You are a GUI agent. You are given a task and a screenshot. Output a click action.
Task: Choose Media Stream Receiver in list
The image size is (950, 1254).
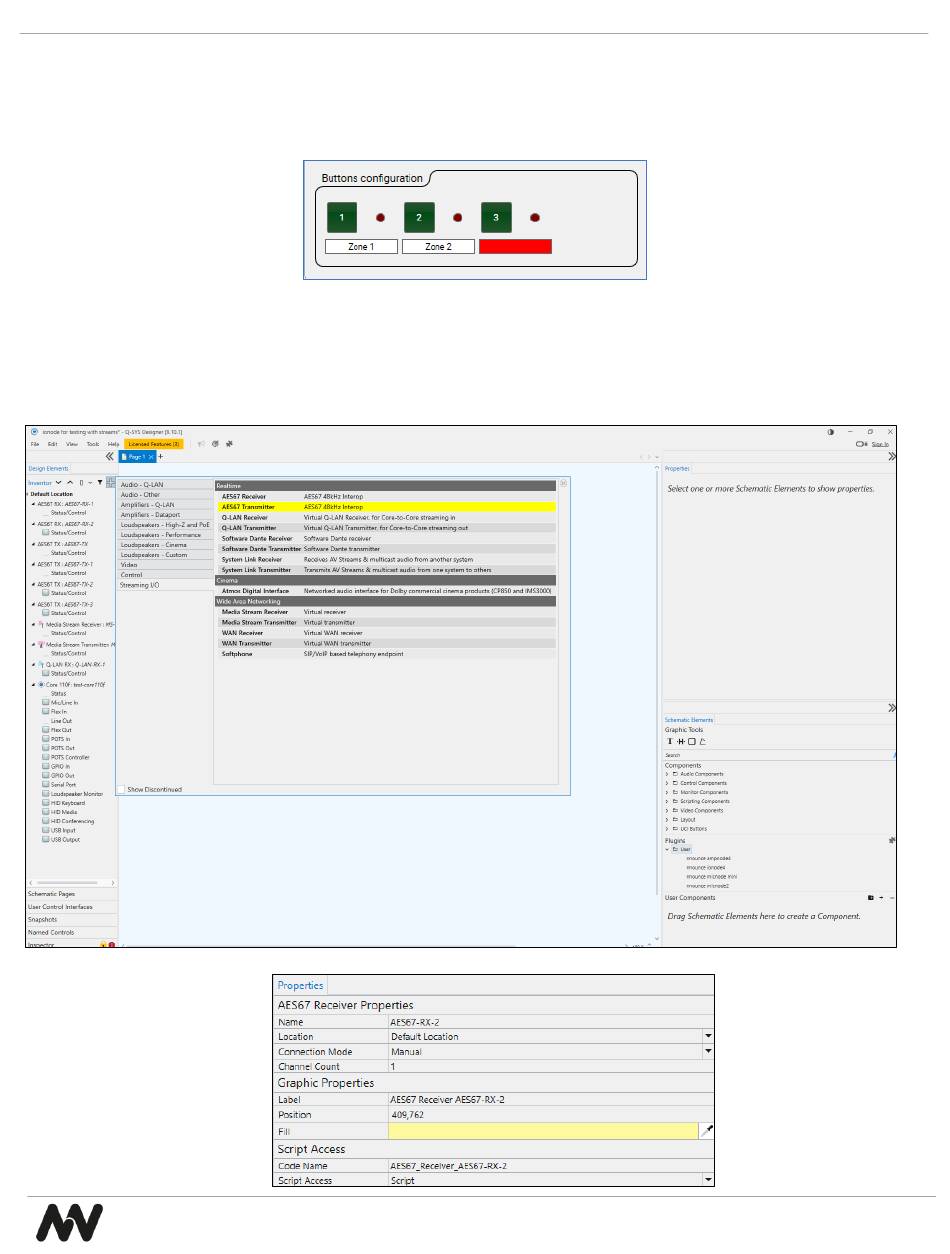tap(385, 611)
